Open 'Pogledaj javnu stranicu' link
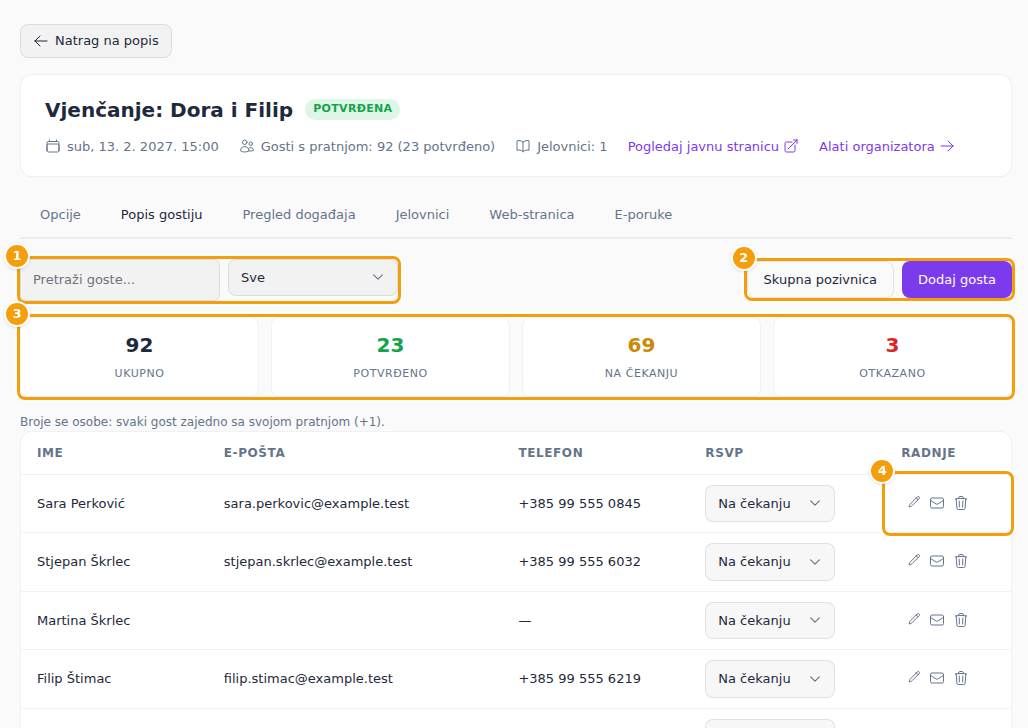 [713, 146]
